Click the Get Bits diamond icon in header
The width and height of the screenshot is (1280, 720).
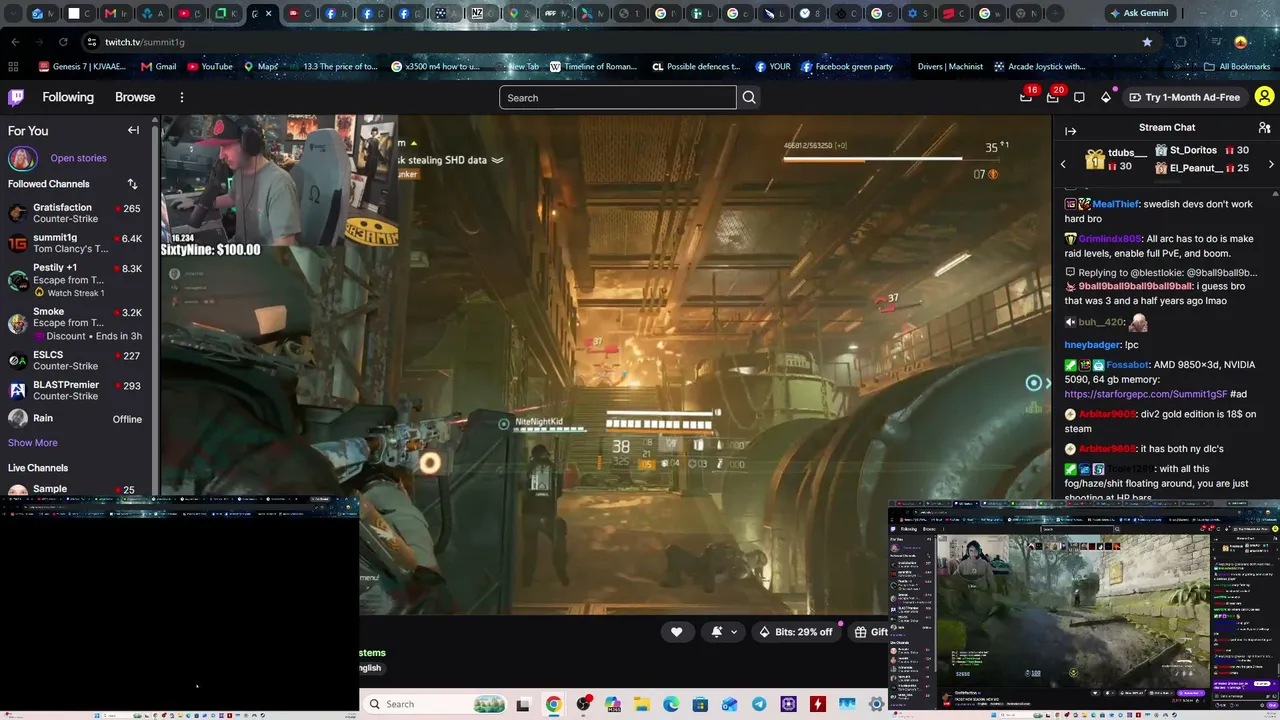[x=1106, y=97]
